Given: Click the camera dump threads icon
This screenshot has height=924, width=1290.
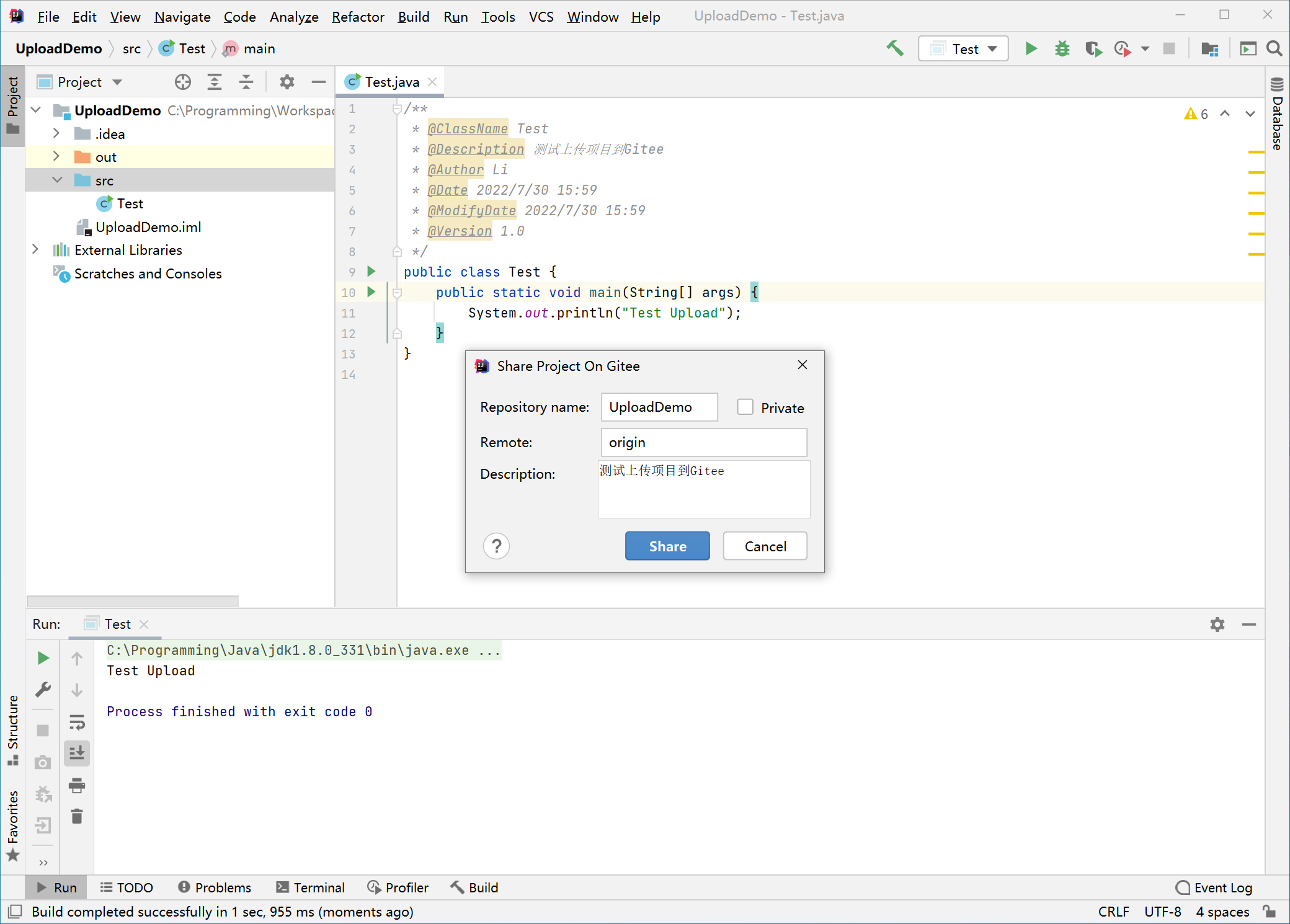Looking at the screenshot, I should pyautogui.click(x=43, y=762).
